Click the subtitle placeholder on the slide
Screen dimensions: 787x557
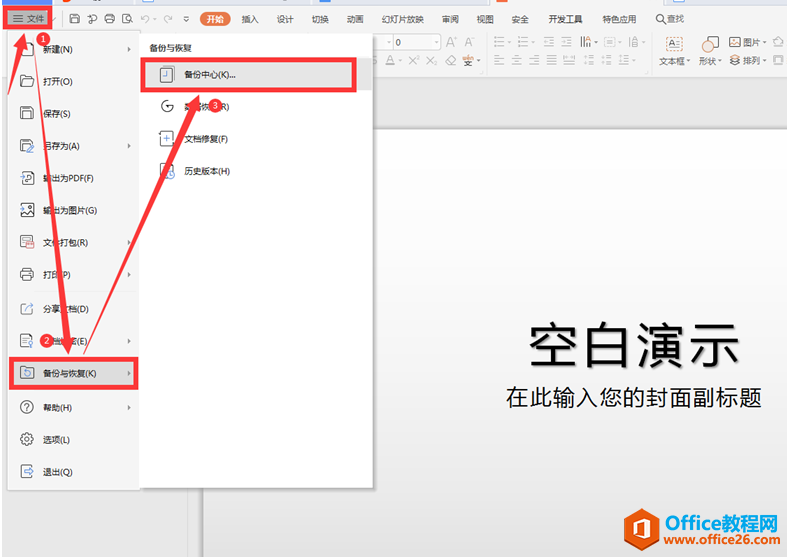tap(633, 398)
